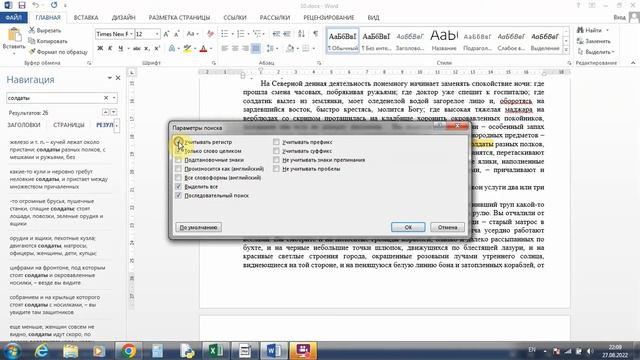Uncheck 'Выделить все' option
The height and width of the screenshot is (360, 640).
click(178, 187)
